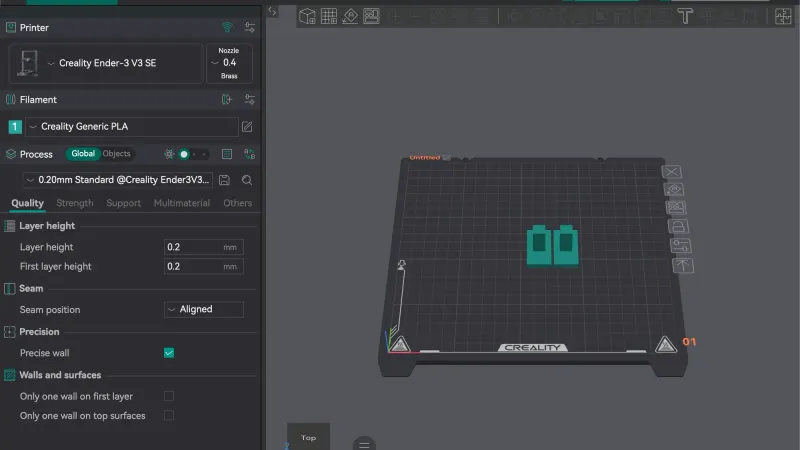Open the Nozzle 0.4 dropdown
800x450 pixels.
pyautogui.click(x=229, y=63)
